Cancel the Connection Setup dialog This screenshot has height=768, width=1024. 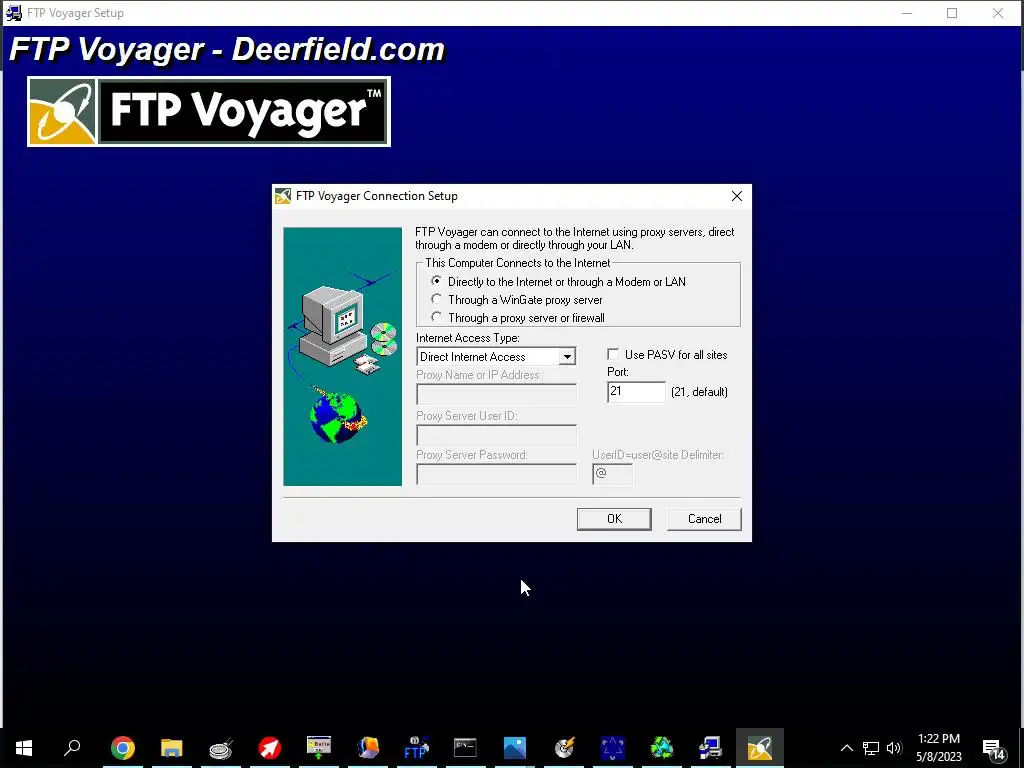704,519
